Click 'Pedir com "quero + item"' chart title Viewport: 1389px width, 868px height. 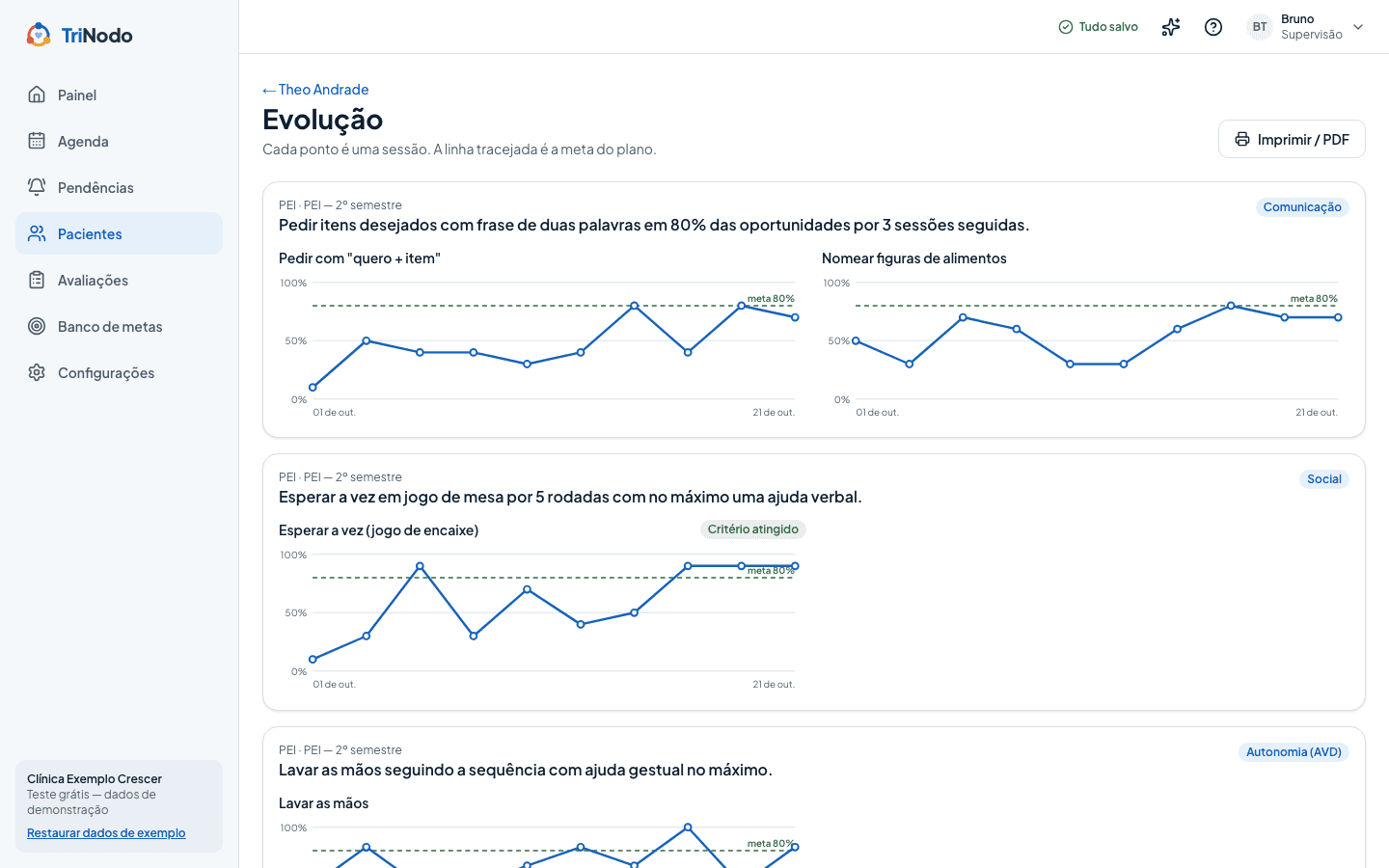pos(360,258)
